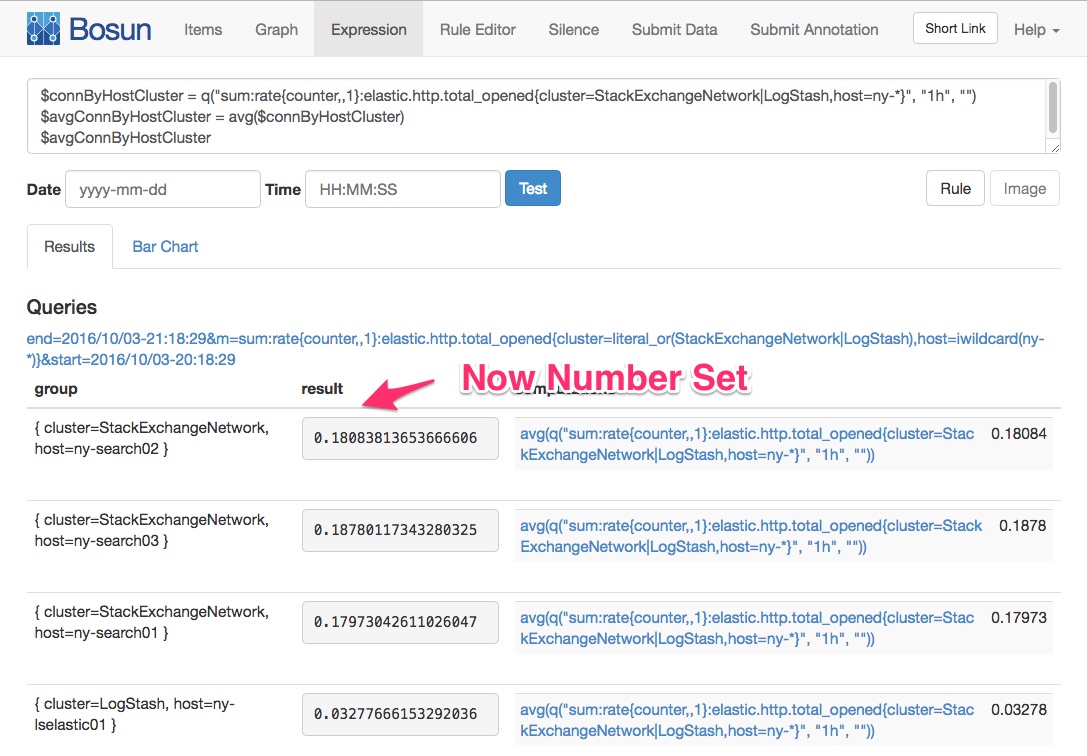Go to the Graph page
This screenshot has height=756, width=1087.
(x=276, y=29)
